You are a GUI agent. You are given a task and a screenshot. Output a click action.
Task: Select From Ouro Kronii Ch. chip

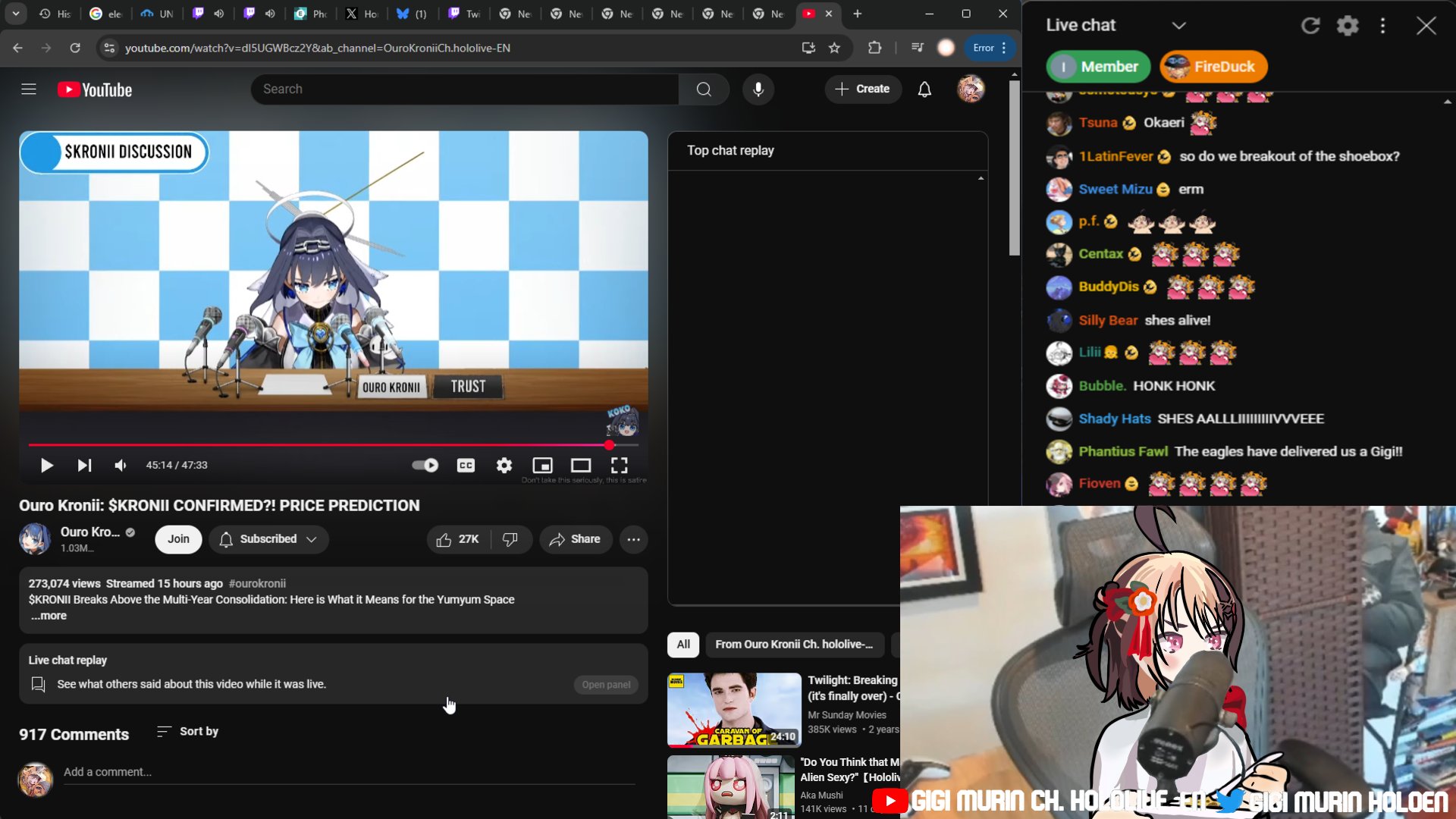pos(794,645)
